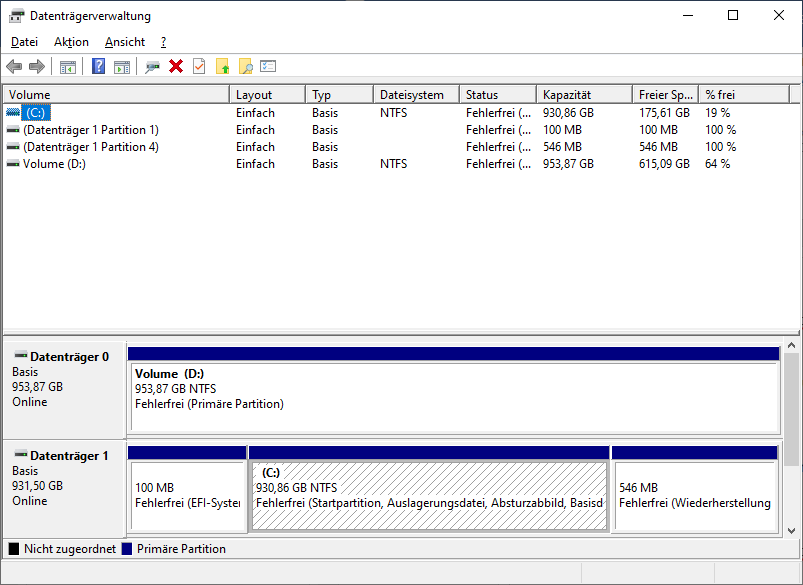Screen dimensions: 803x585
Task: Select the 100 MB EFI system partition block
Action: [187, 489]
